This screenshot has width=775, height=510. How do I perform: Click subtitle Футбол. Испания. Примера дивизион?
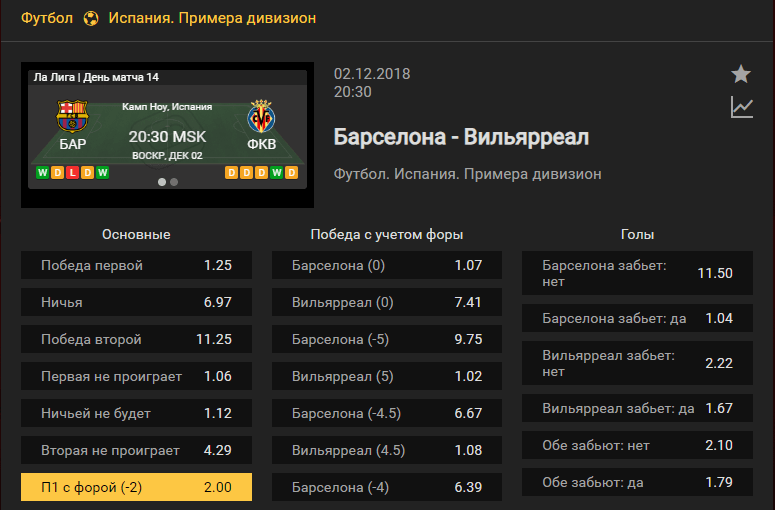pyautogui.click(x=468, y=174)
